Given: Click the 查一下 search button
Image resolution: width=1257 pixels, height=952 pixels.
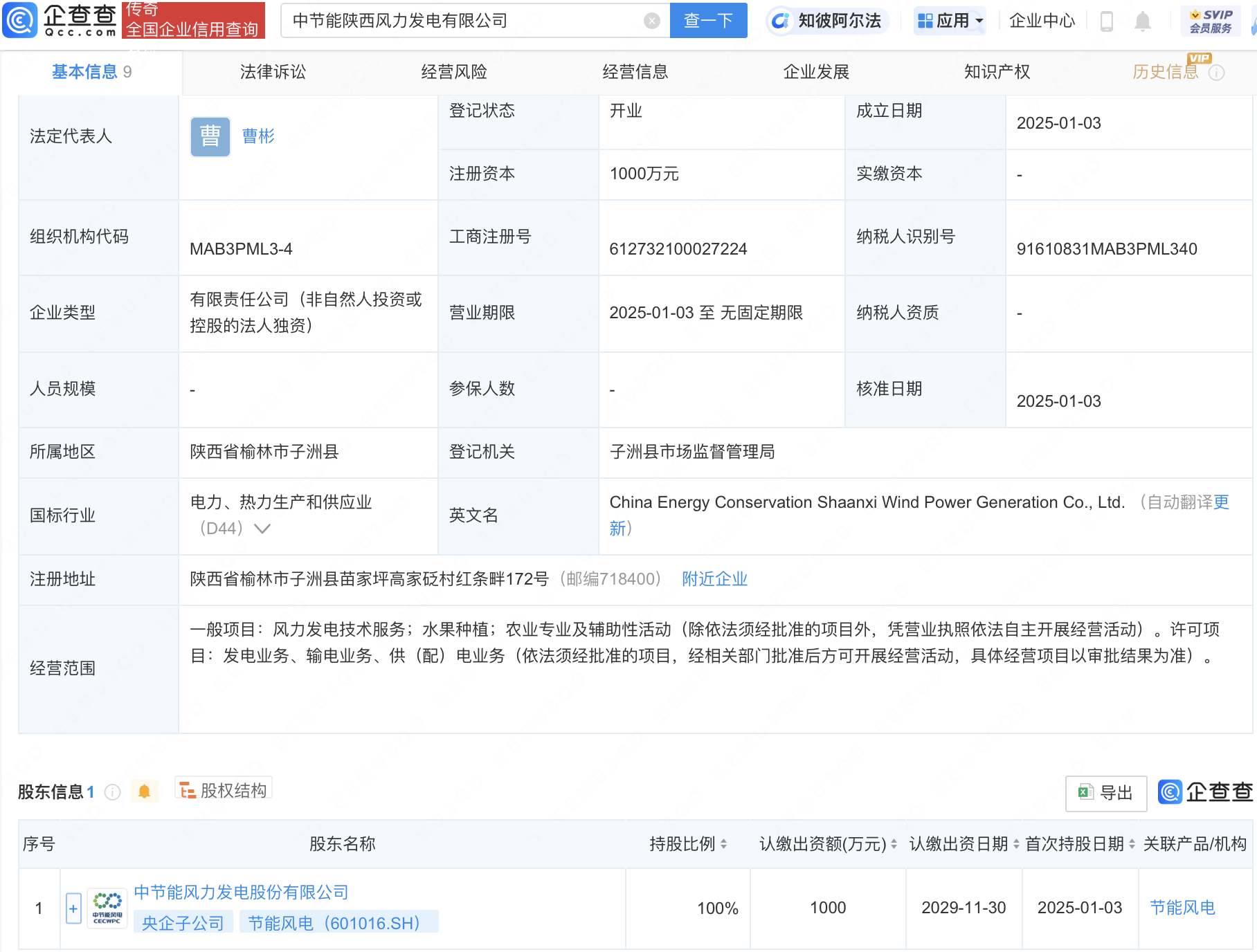Looking at the screenshot, I should (x=708, y=21).
